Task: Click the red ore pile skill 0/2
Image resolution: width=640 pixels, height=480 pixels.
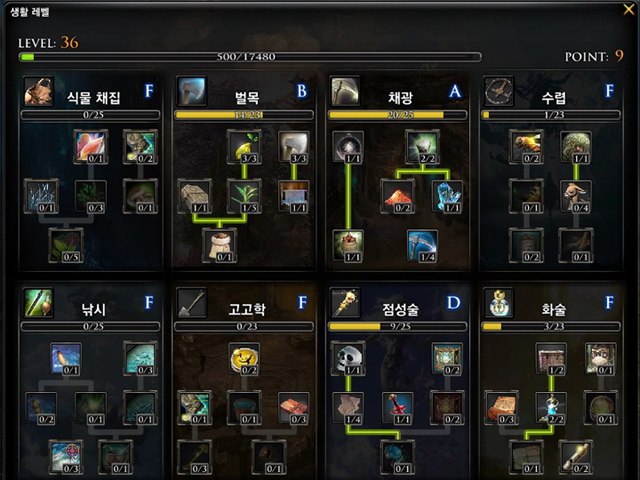Action: 398,196
